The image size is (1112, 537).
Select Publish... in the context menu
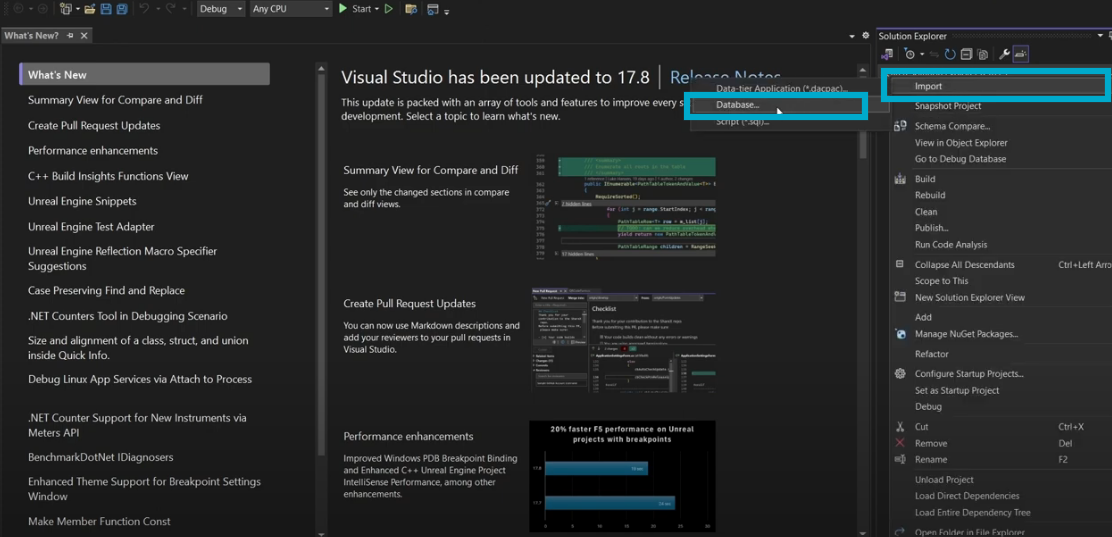931,228
